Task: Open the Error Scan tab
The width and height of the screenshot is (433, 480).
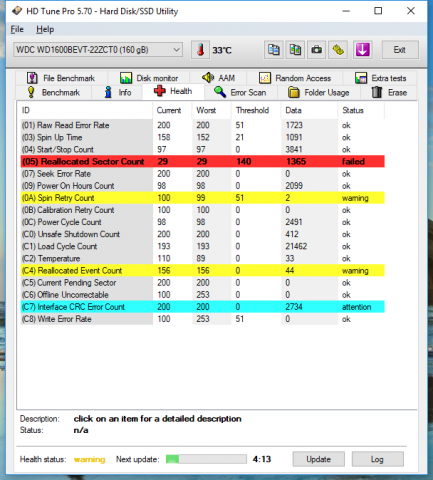Action: coord(240,92)
